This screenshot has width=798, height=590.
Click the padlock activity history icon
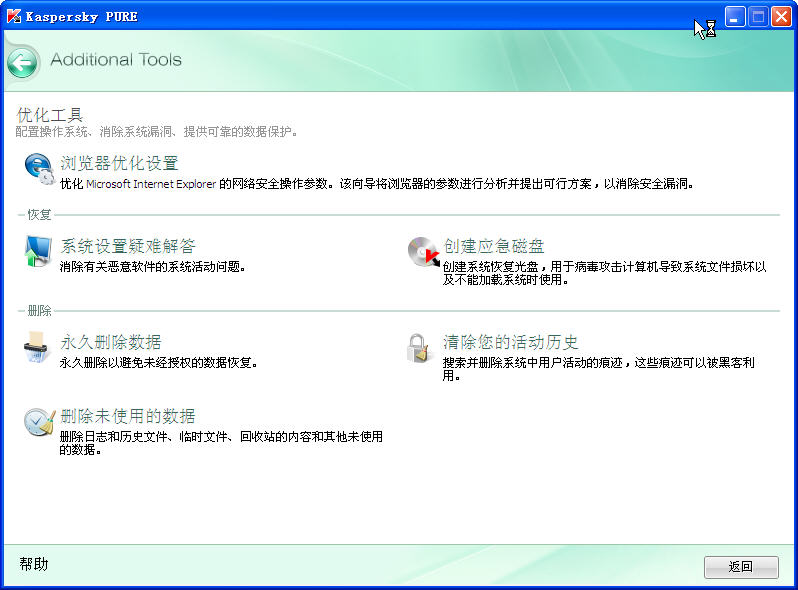pyautogui.click(x=419, y=349)
